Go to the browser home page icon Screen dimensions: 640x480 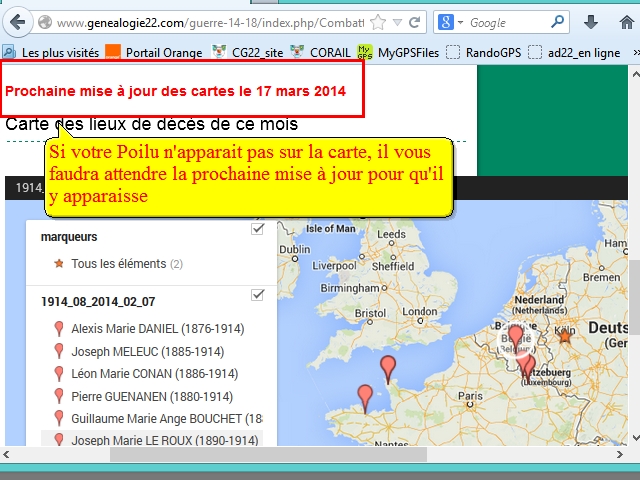click(627, 22)
